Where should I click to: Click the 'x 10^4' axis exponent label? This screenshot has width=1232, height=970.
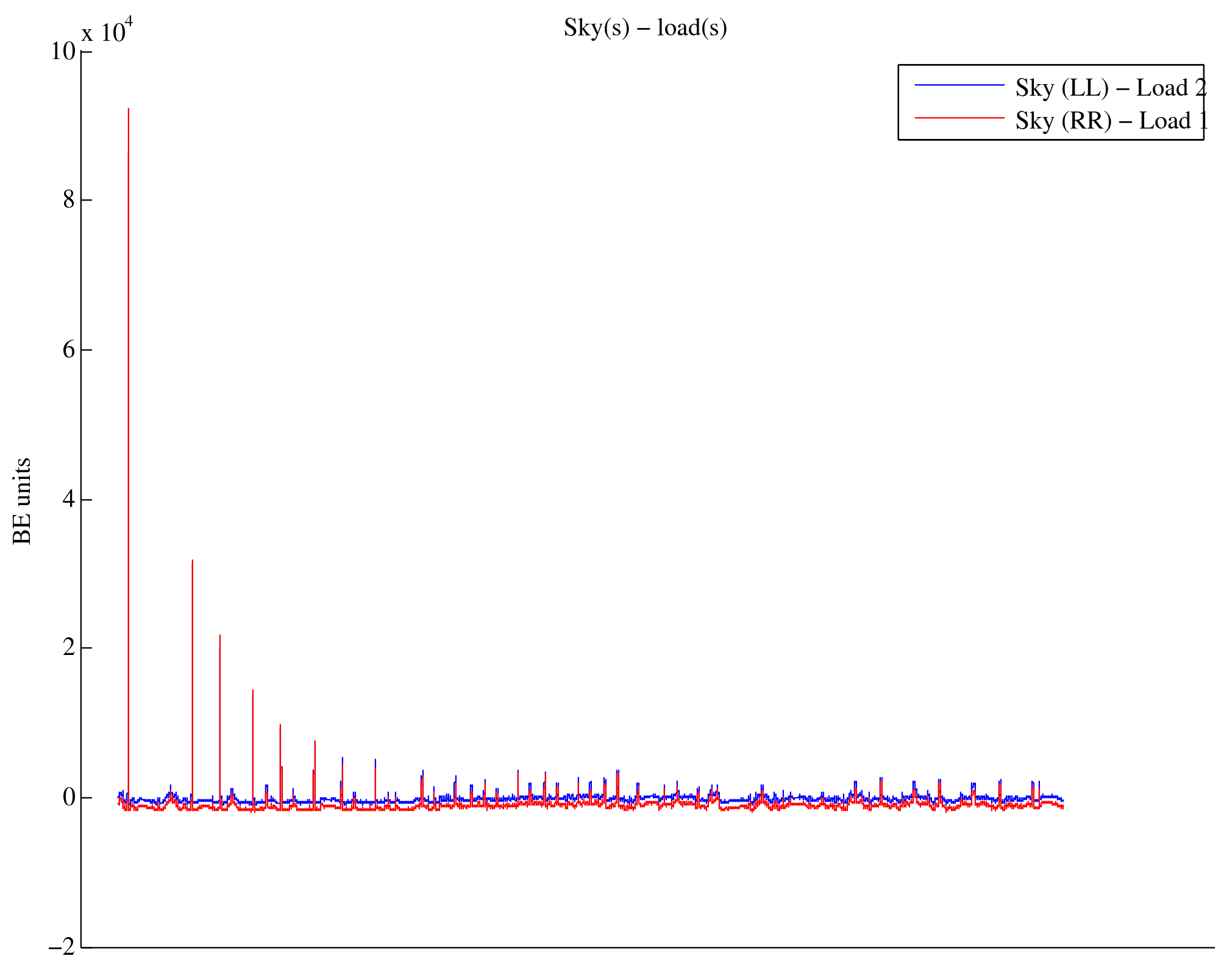pos(107,32)
